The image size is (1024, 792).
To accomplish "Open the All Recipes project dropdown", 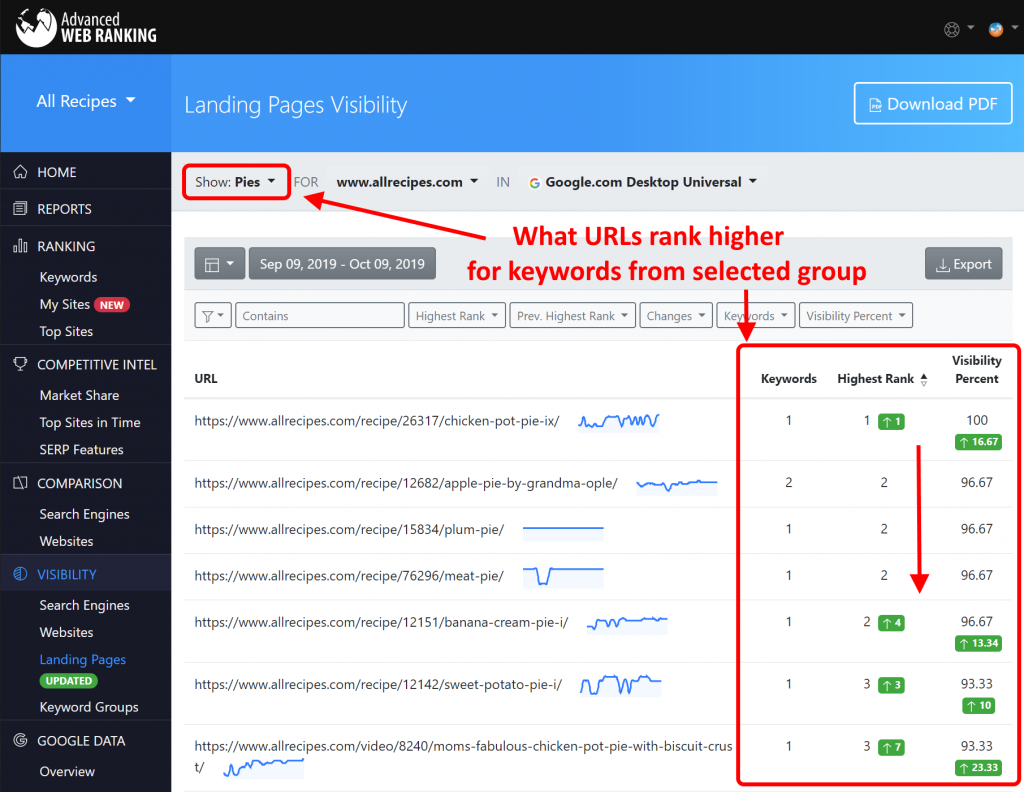I will coord(86,101).
